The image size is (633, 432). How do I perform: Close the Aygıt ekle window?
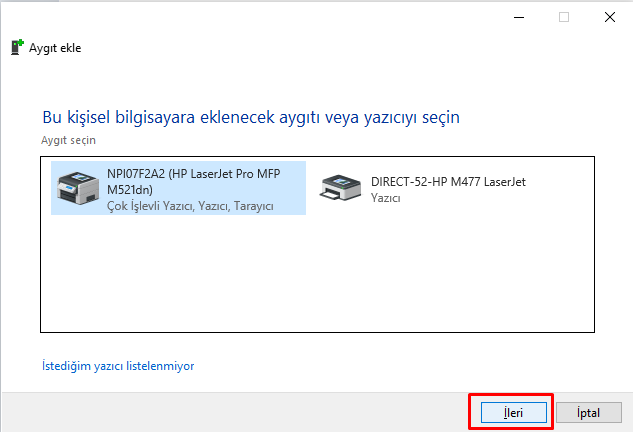(x=610, y=17)
